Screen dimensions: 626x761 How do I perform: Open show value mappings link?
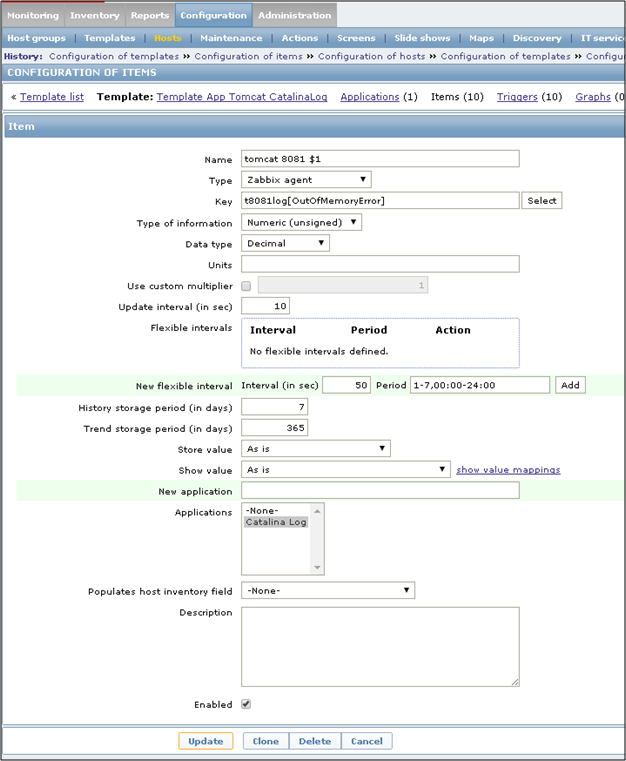tap(508, 470)
